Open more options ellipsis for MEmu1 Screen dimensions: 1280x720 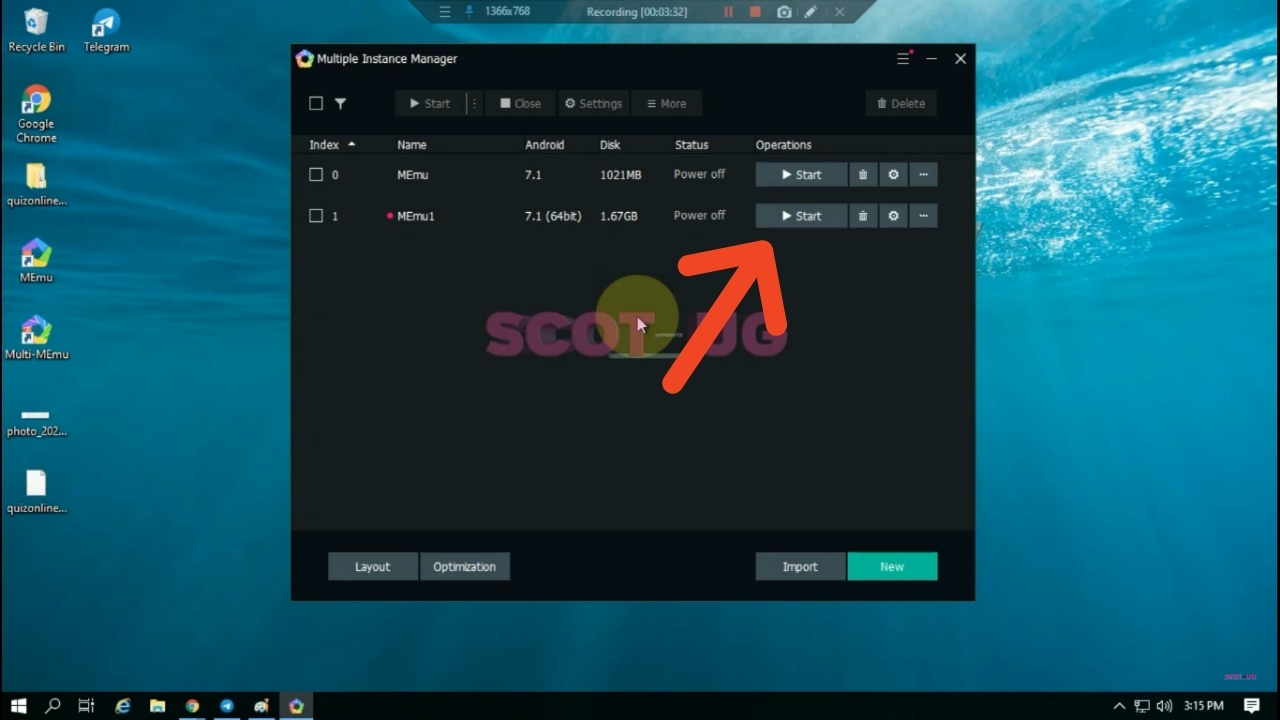coord(923,216)
